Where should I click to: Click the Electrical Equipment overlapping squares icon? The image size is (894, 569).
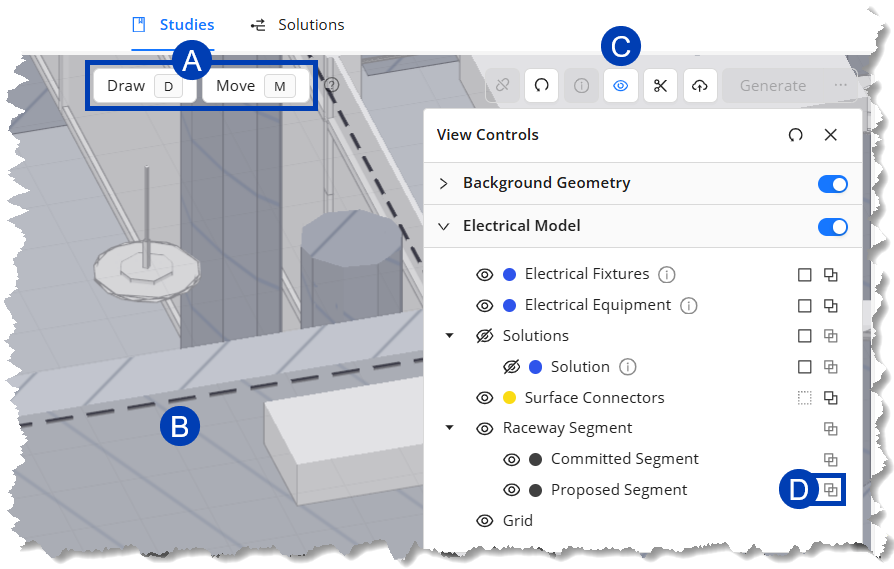click(x=831, y=306)
